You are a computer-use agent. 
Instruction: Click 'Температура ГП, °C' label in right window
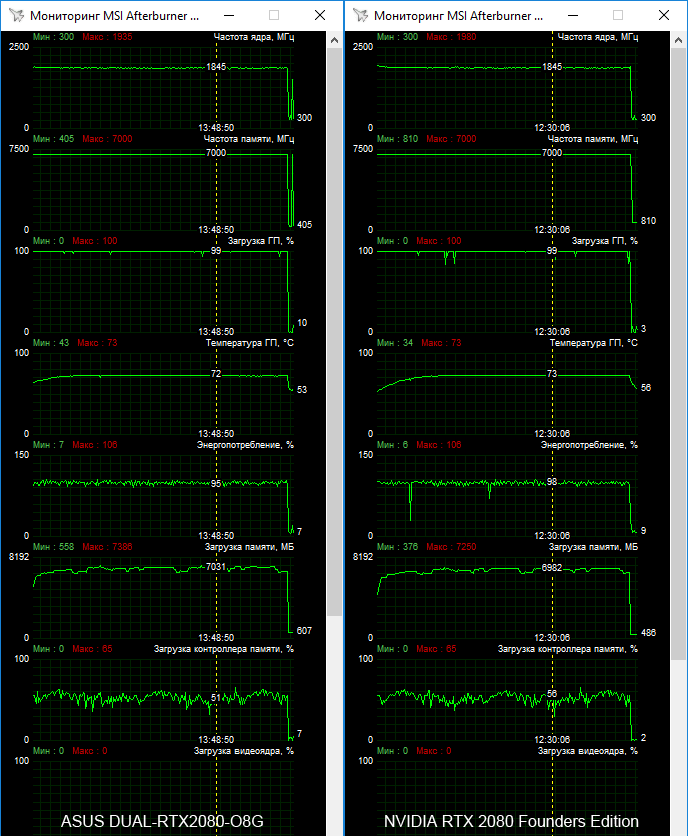[594, 343]
